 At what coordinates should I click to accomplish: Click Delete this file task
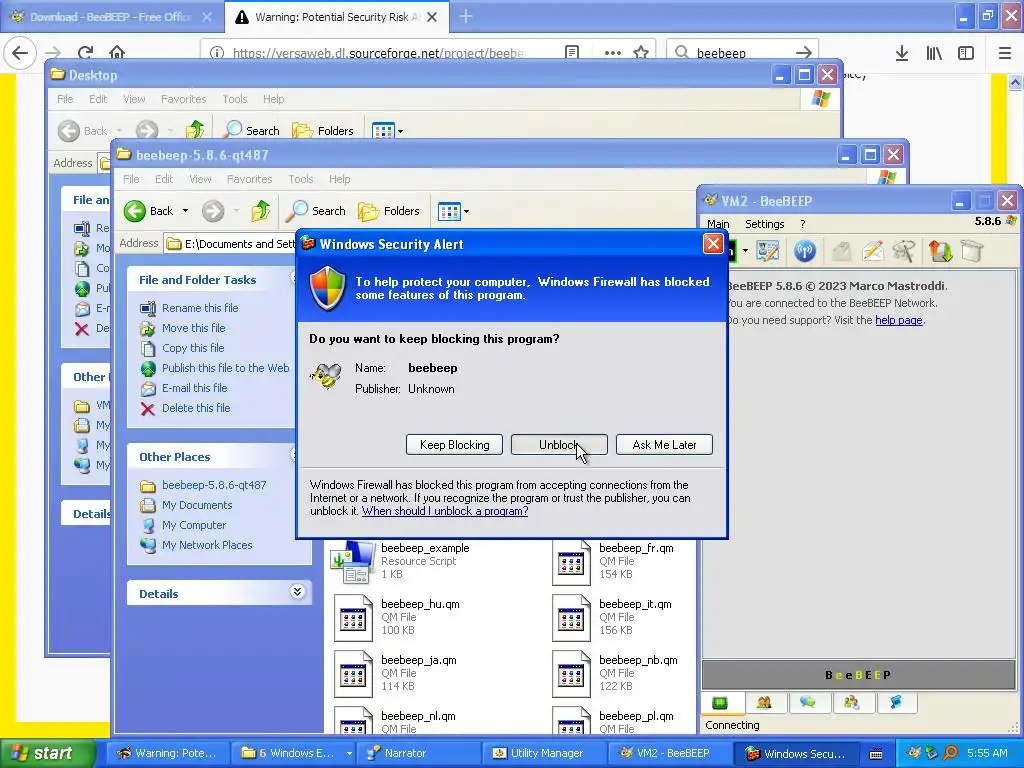click(x=196, y=408)
